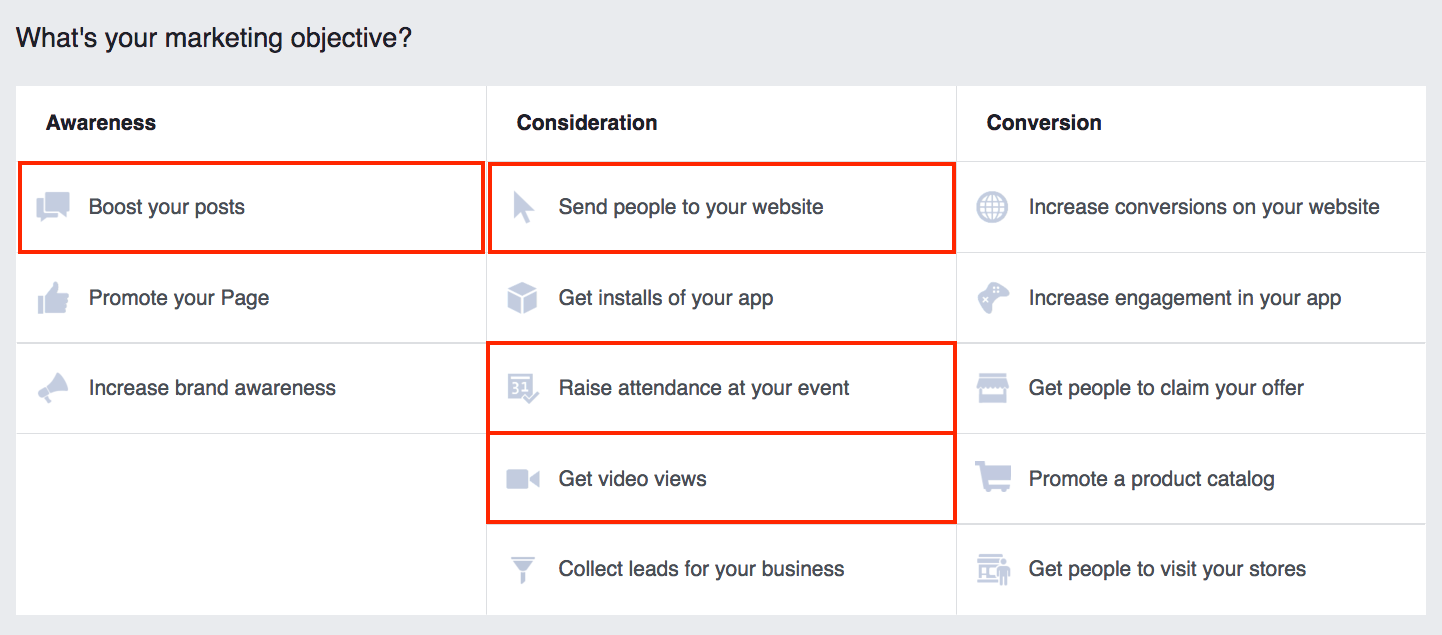This screenshot has width=1442, height=635.
Task: Click the shopping cart icon for product catalog
Action: tap(992, 479)
